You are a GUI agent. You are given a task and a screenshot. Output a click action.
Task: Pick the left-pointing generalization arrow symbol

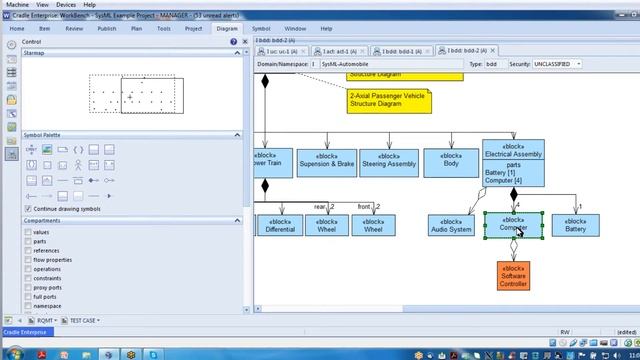(x=31, y=196)
